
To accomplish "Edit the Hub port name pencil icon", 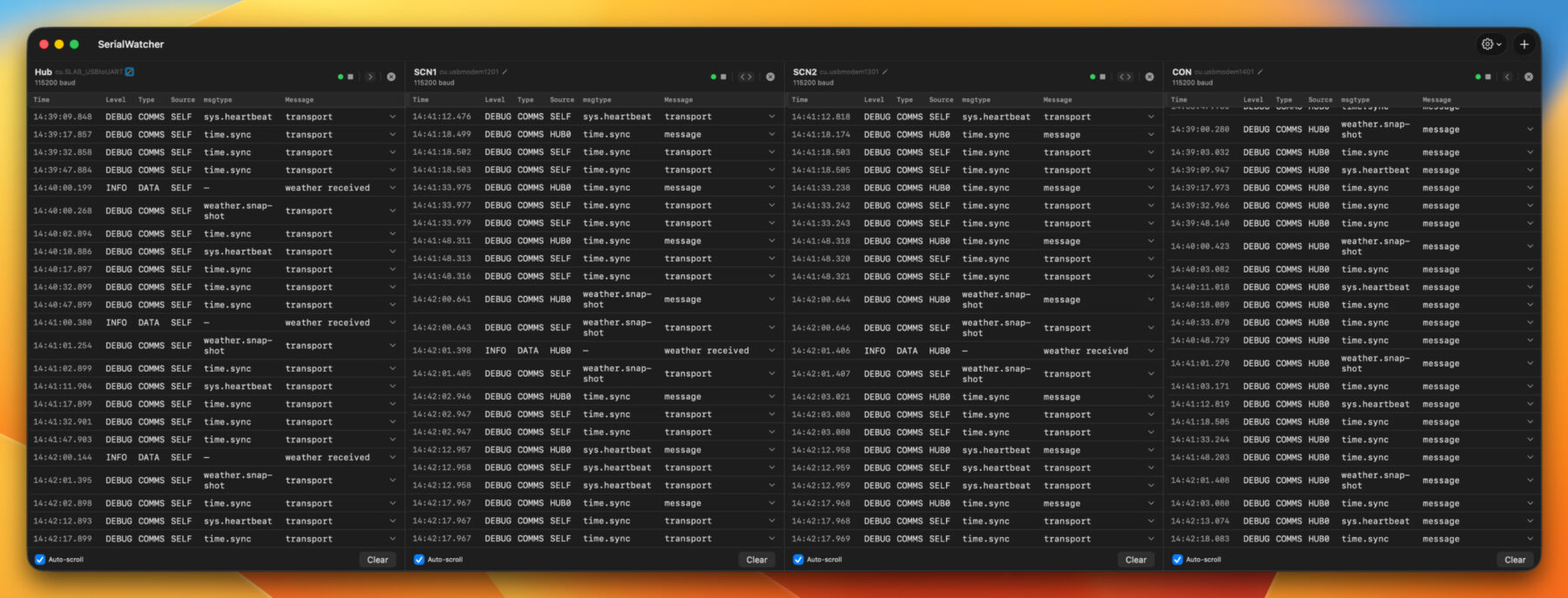I will point(130,72).
